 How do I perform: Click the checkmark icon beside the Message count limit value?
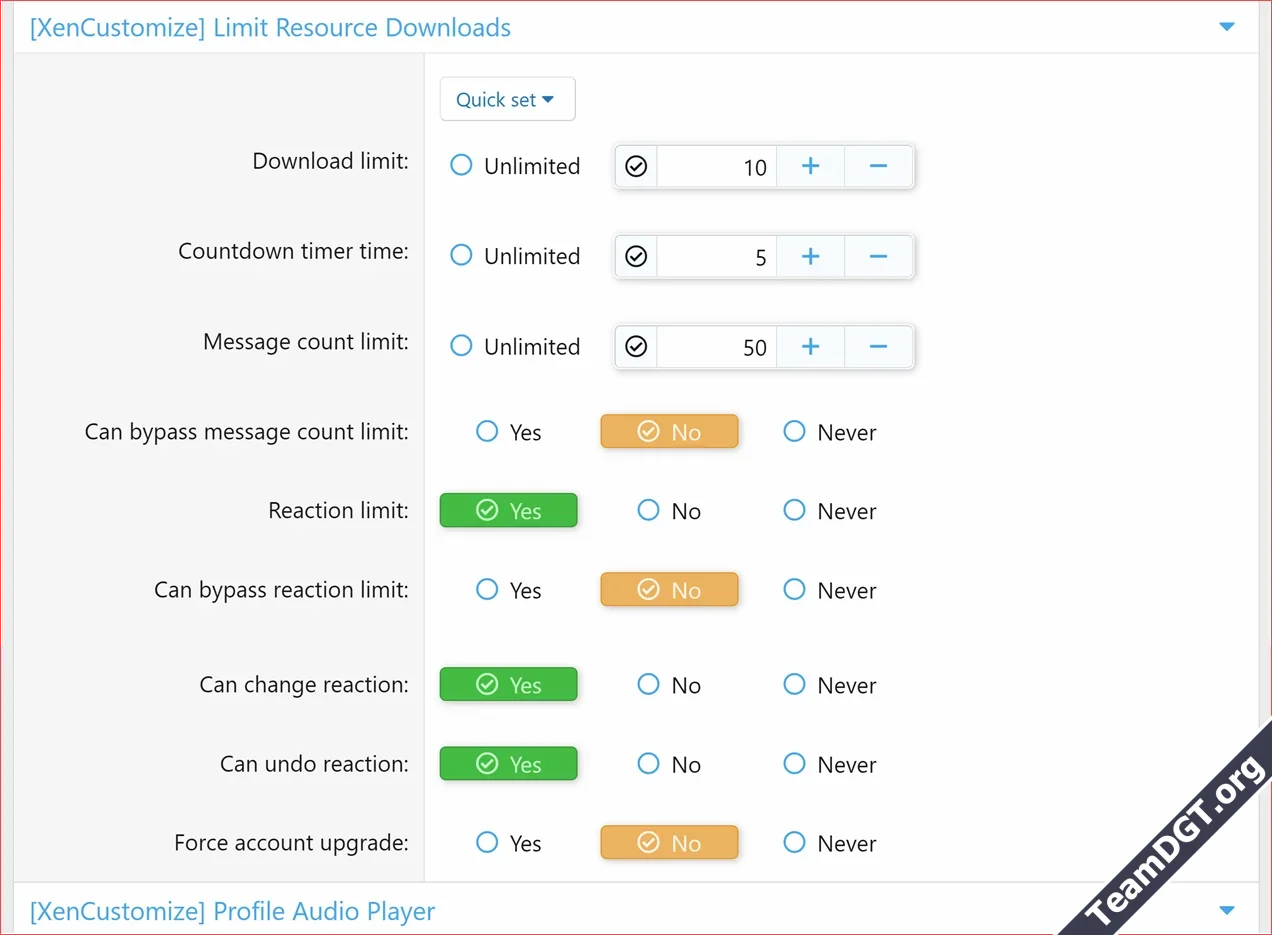coord(635,346)
